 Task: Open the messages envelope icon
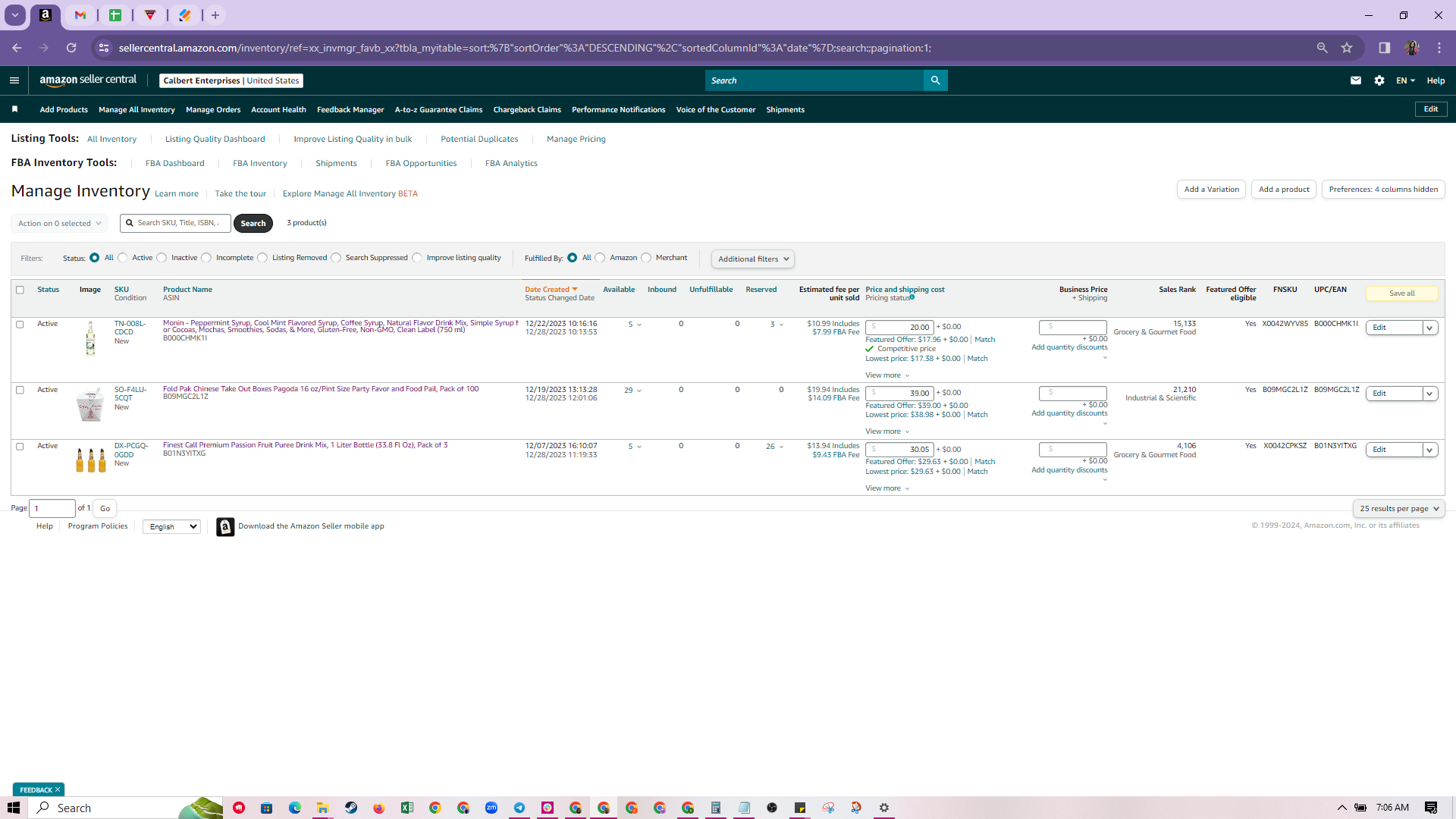point(1356,80)
